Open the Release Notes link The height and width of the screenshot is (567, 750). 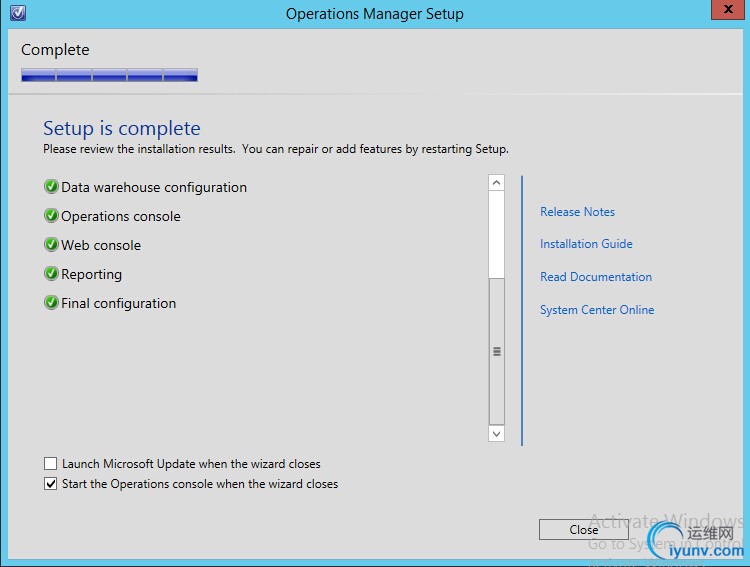tap(577, 212)
